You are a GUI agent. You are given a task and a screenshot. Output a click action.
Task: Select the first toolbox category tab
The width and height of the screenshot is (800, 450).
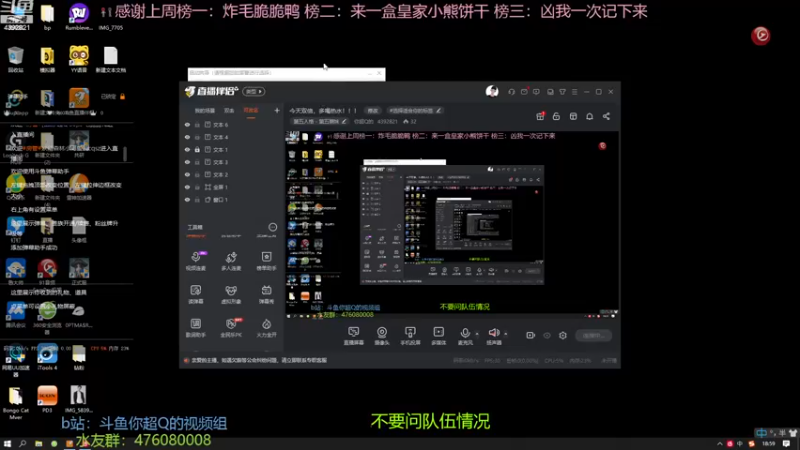click(195, 236)
